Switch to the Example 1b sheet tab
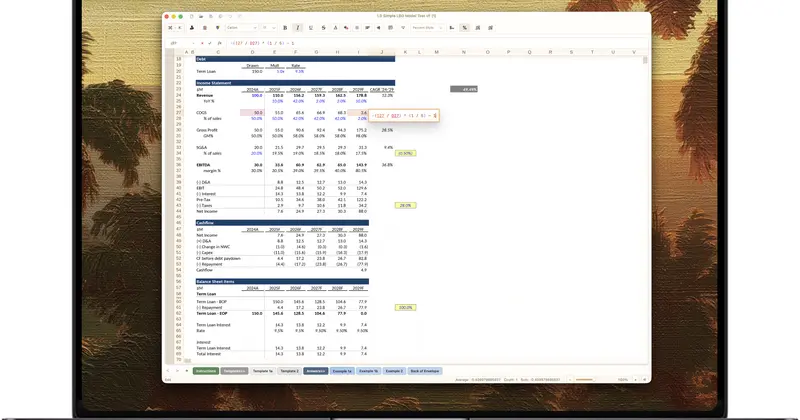Viewport: 800px width, 420px height. [368, 371]
